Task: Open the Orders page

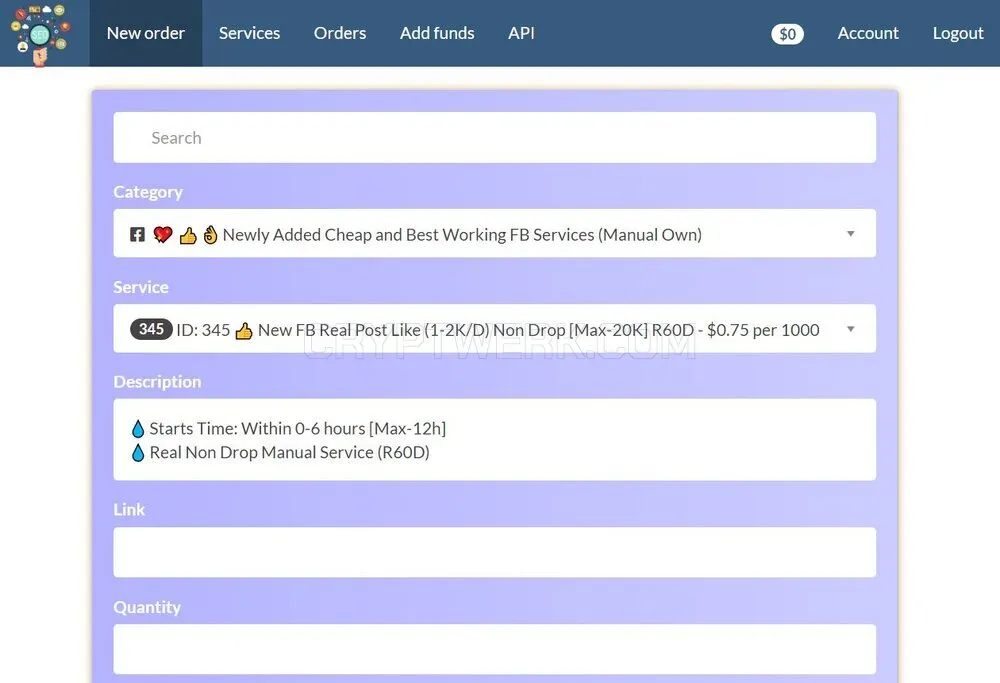Action: (x=340, y=33)
